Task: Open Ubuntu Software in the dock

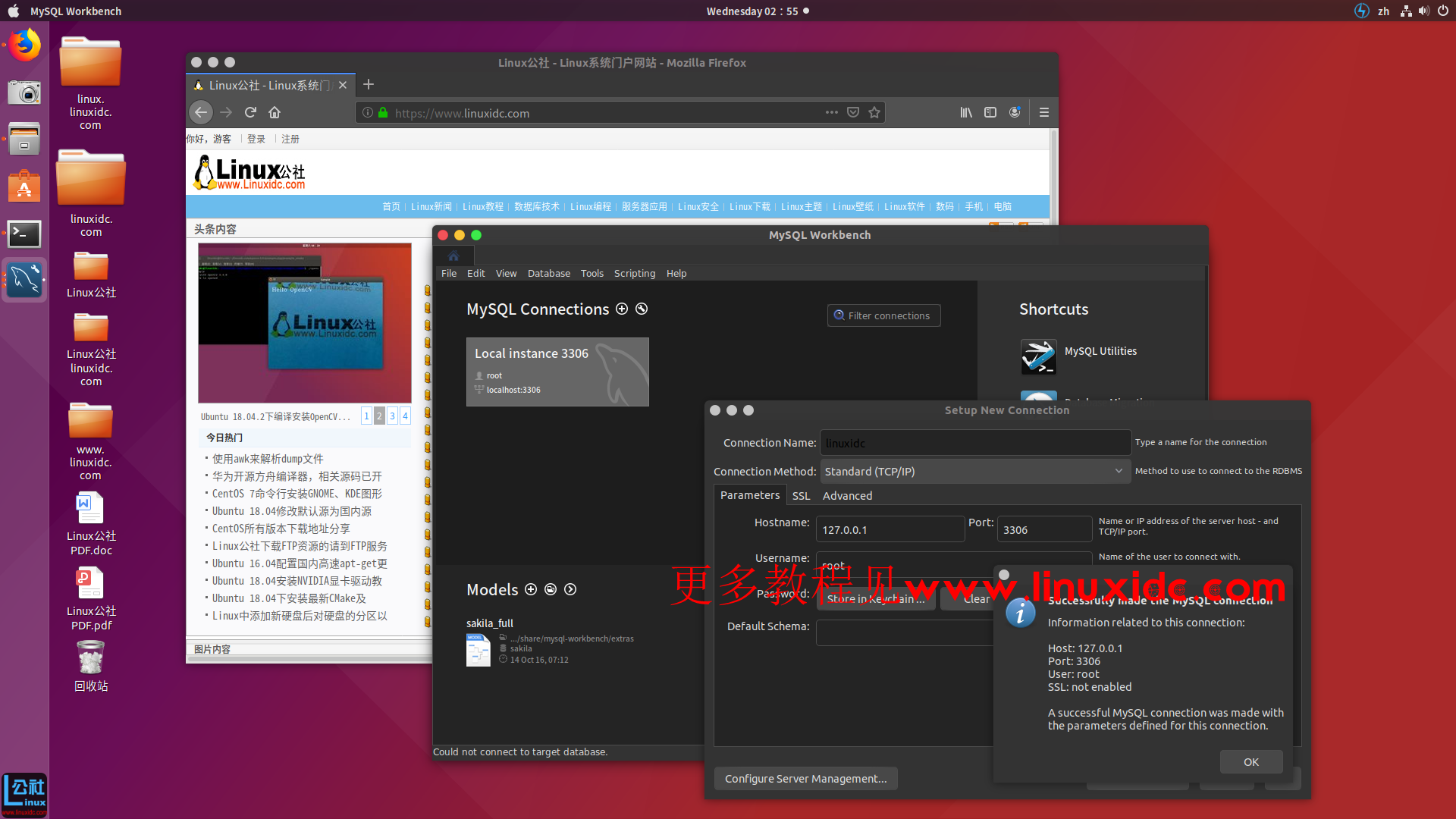Action: (24, 187)
